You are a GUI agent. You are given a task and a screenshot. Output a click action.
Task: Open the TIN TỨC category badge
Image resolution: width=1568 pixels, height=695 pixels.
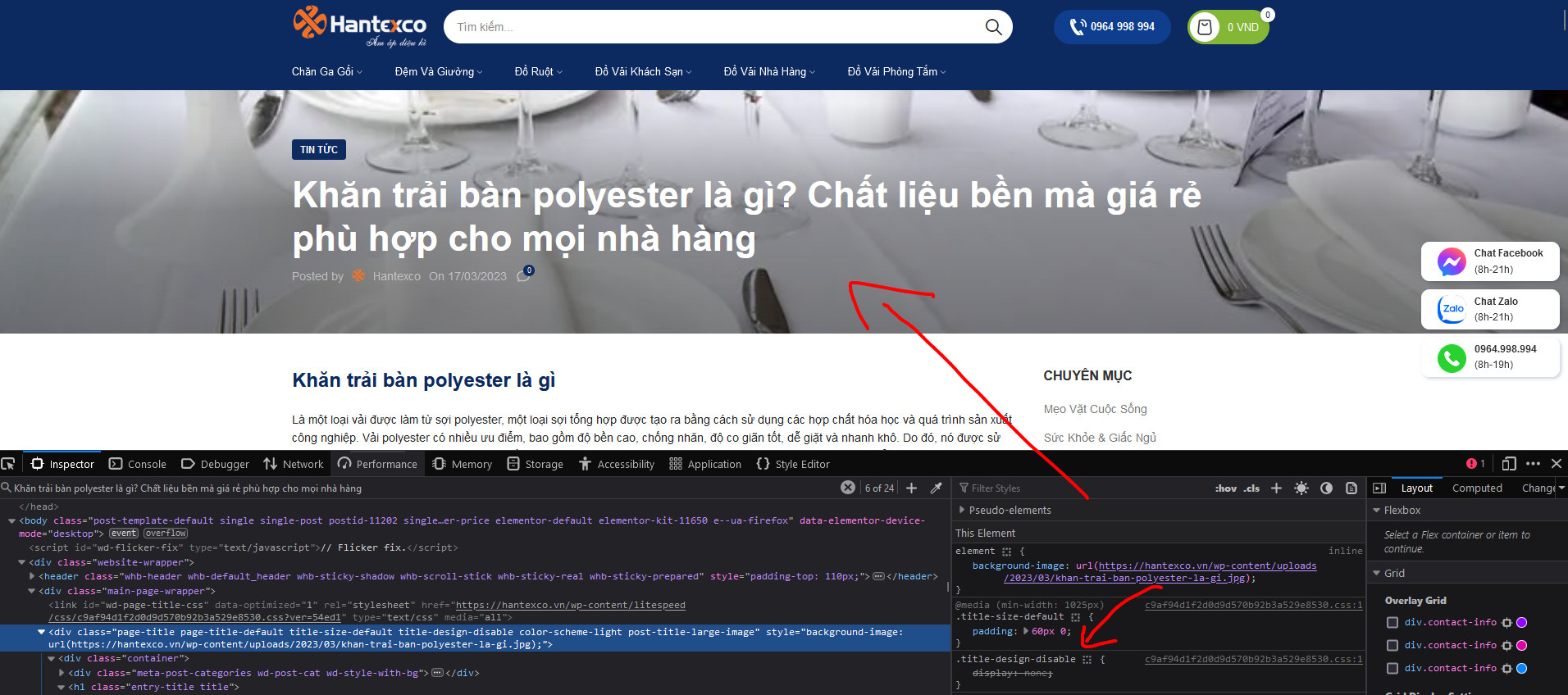(x=318, y=149)
